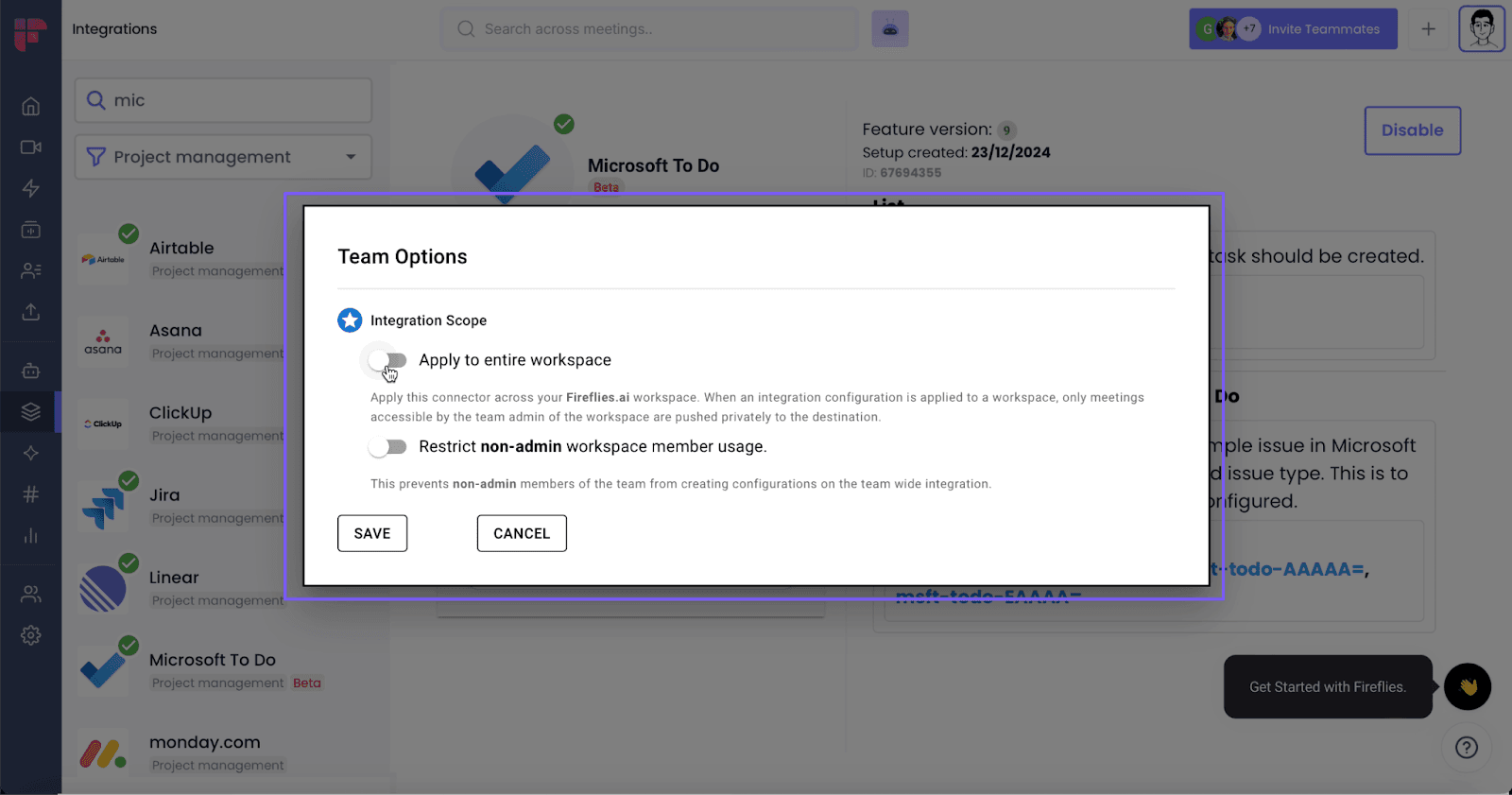
Task: Click the lightning bolt icon in sidebar
Action: tap(31, 188)
